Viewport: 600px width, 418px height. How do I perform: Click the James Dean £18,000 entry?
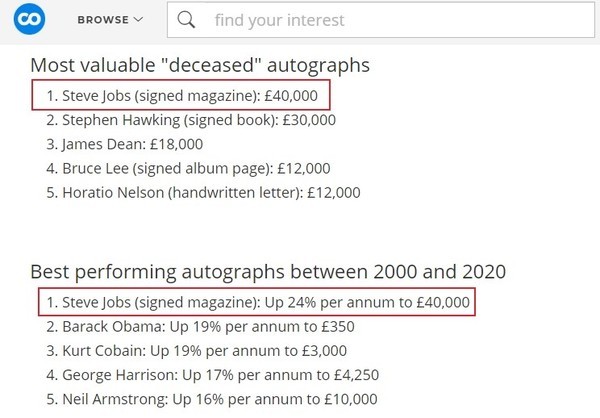click(x=124, y=144)
